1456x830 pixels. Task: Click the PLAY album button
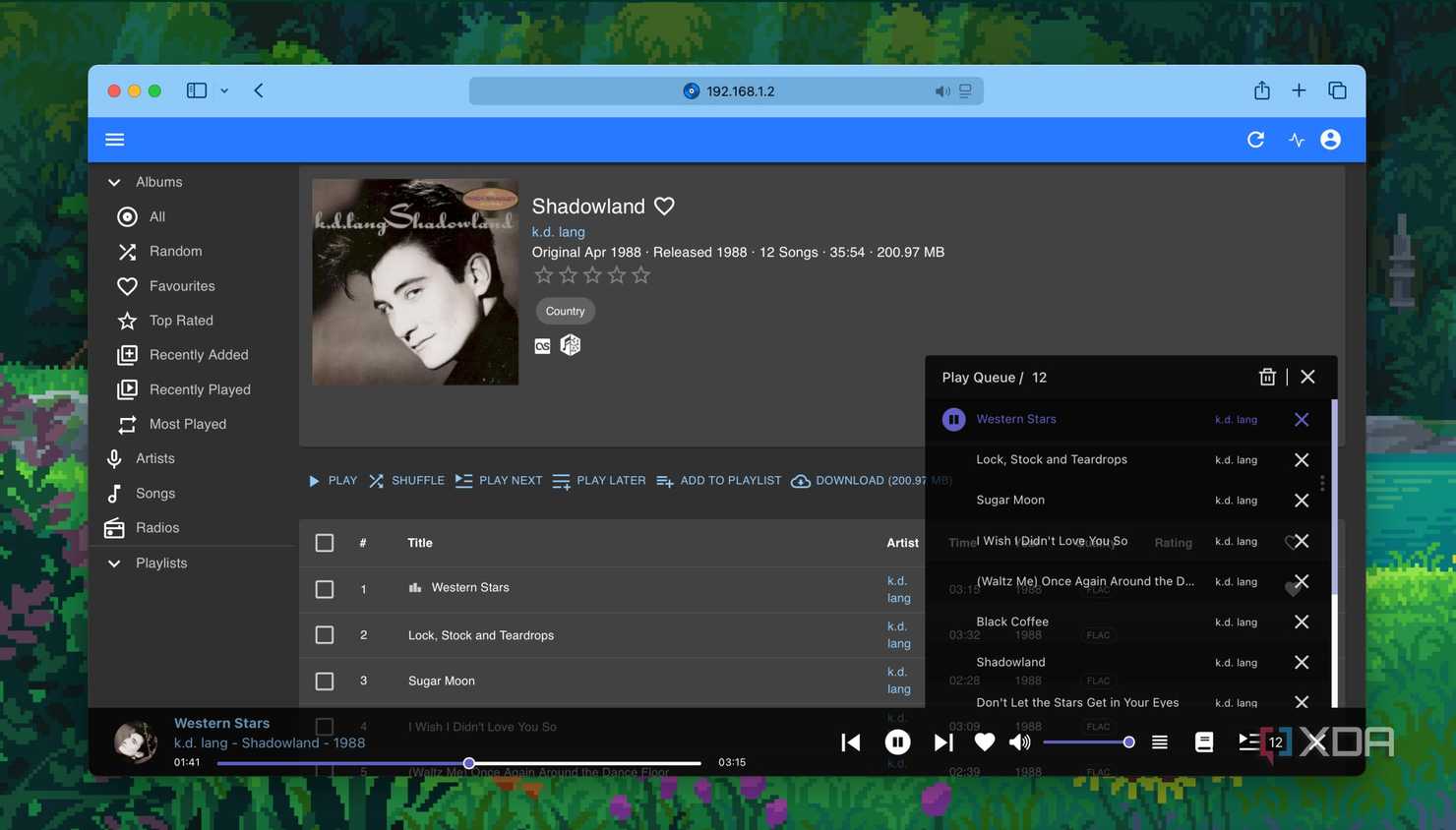click(333, 481)
